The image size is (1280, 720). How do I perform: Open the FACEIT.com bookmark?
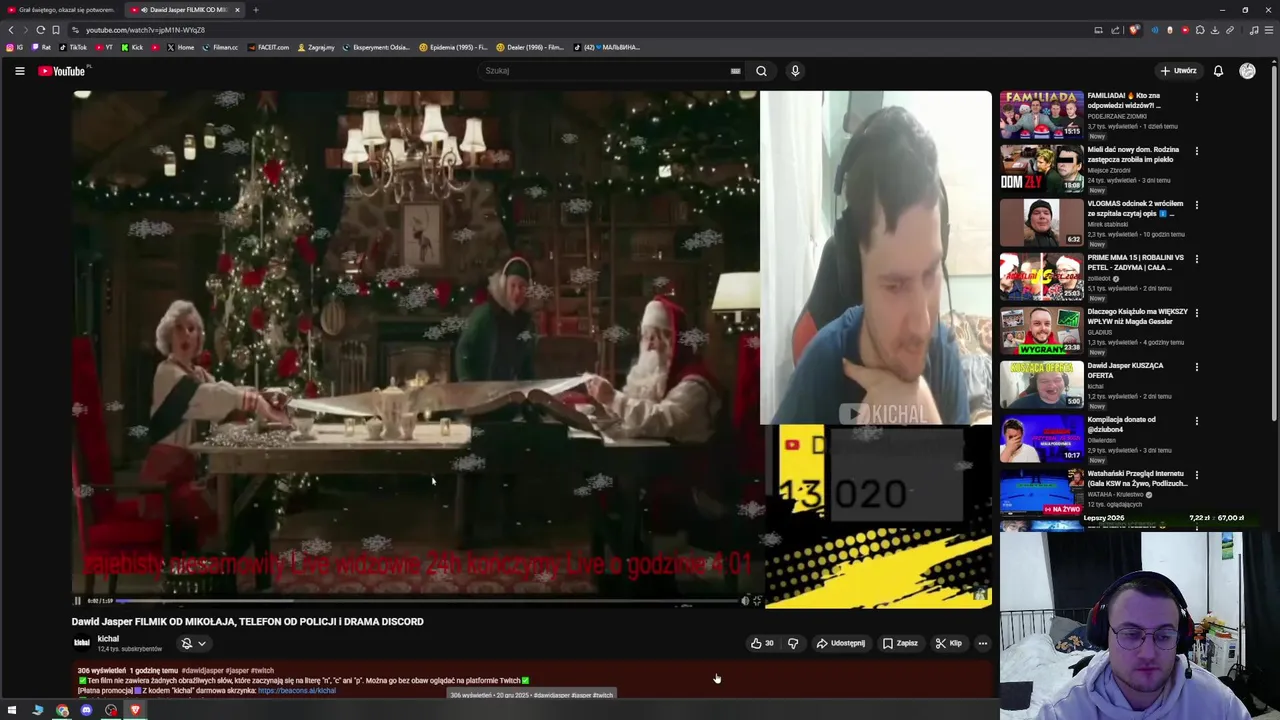268,47
